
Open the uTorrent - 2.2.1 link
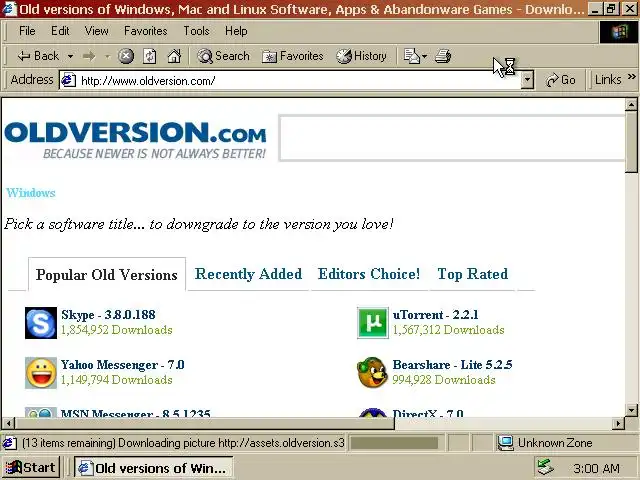click(435, 315)
